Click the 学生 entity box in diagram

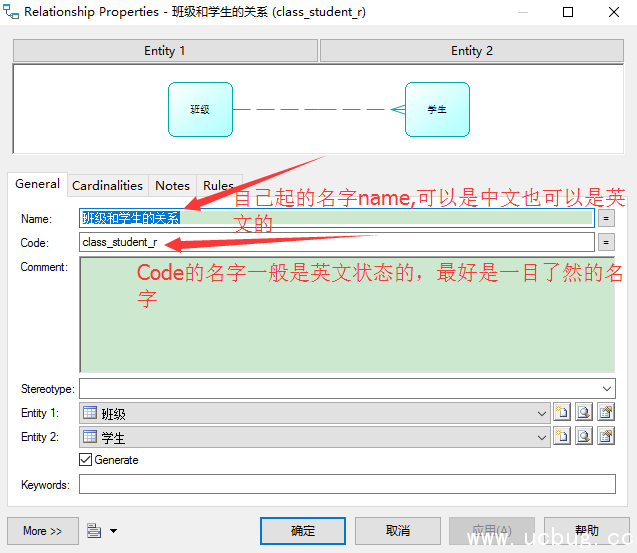point(437,109)
